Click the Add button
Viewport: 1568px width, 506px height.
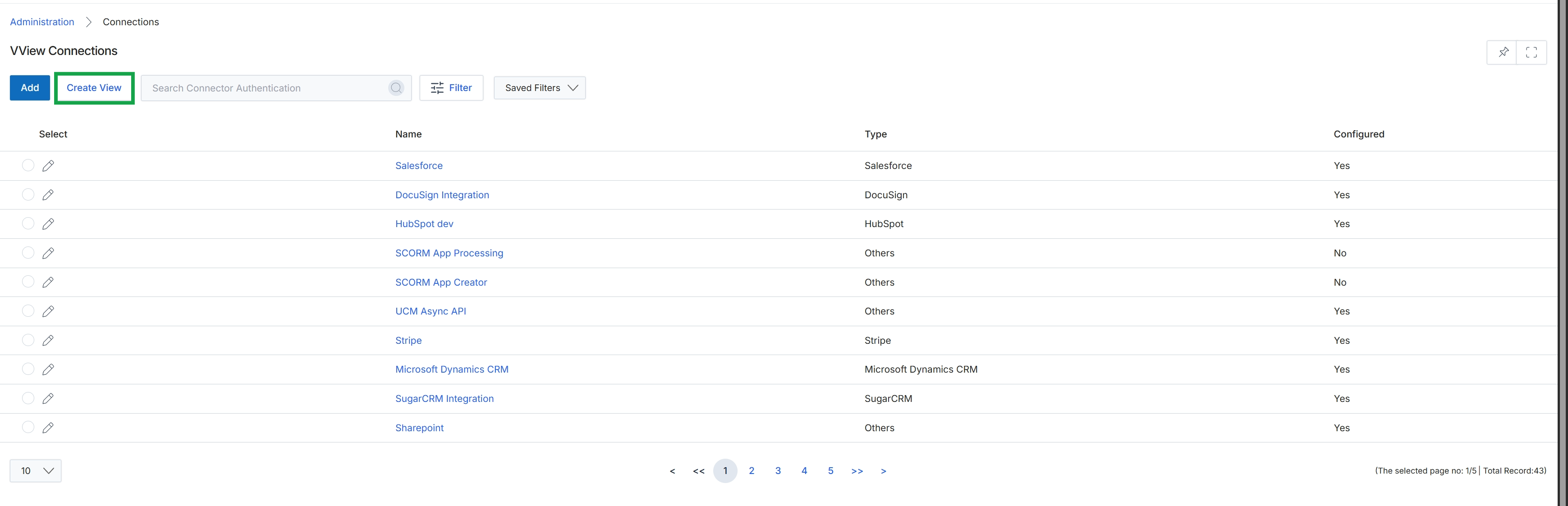[30, 88]
